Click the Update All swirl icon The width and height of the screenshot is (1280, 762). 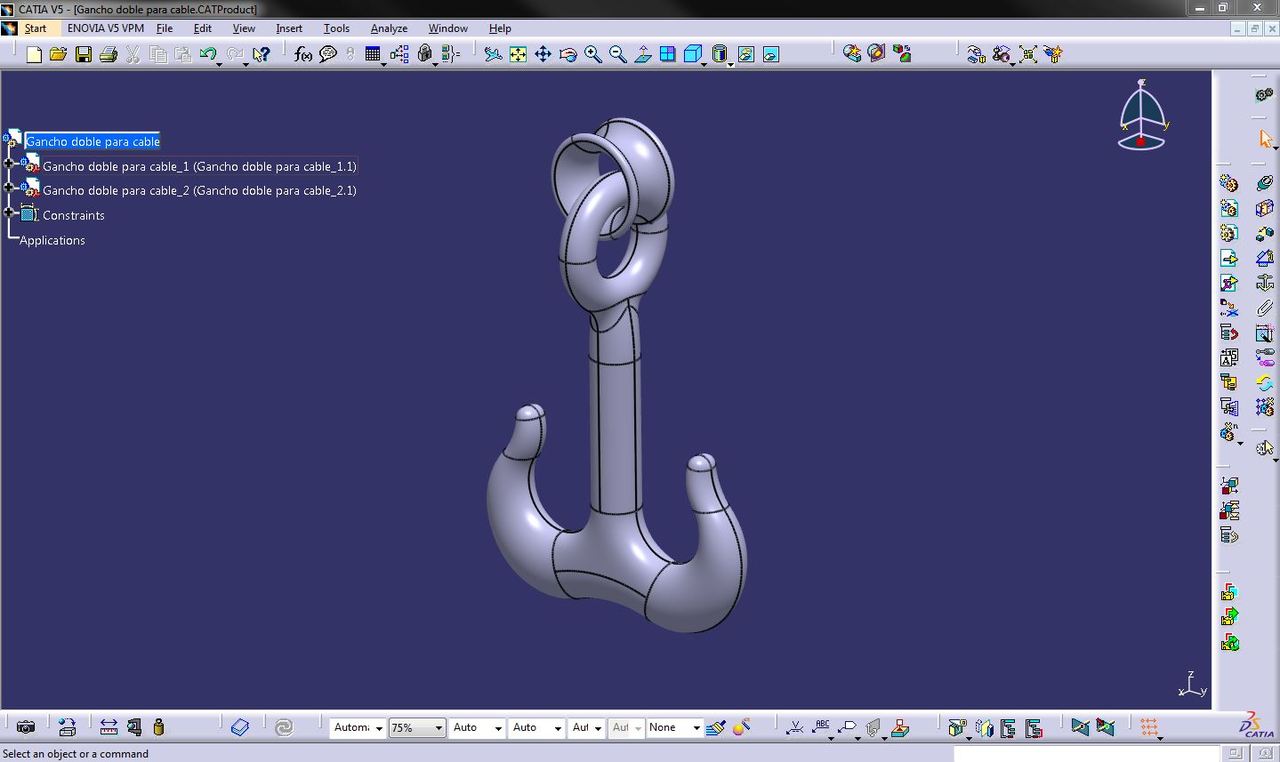click(284, 727)
